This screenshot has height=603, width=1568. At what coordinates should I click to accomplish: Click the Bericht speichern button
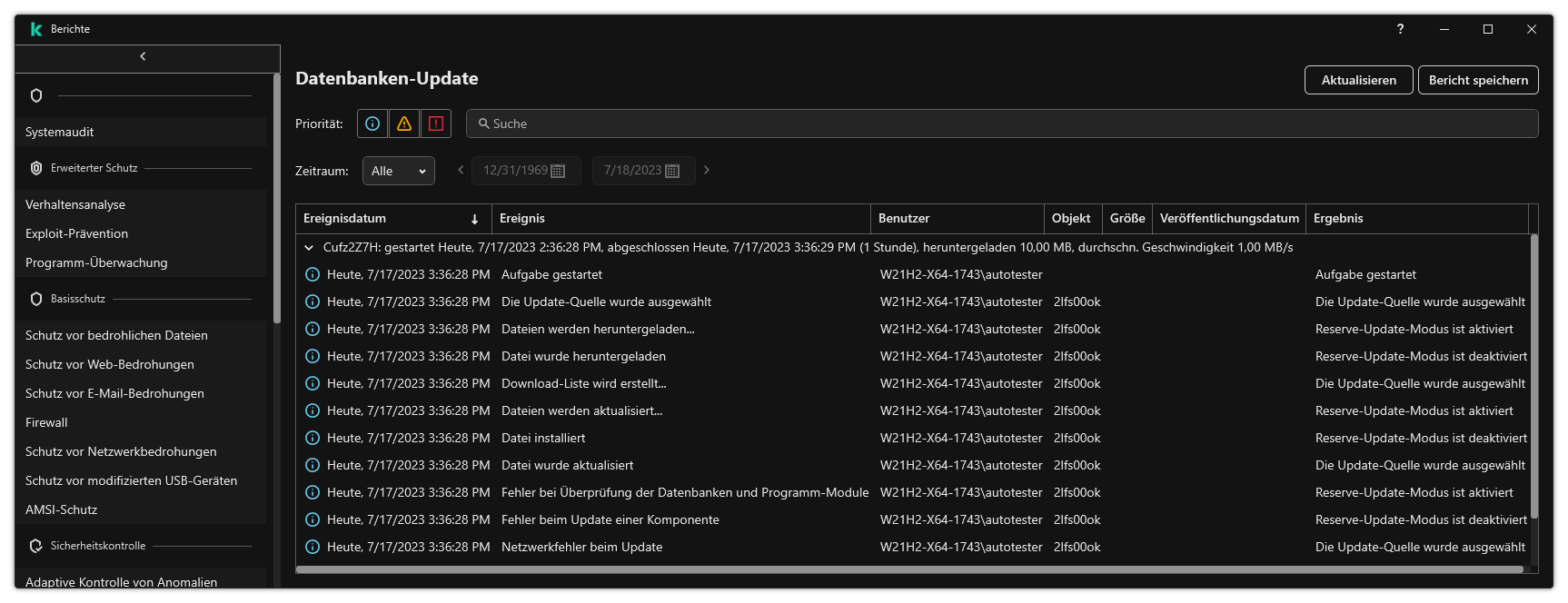point(1478,80)
